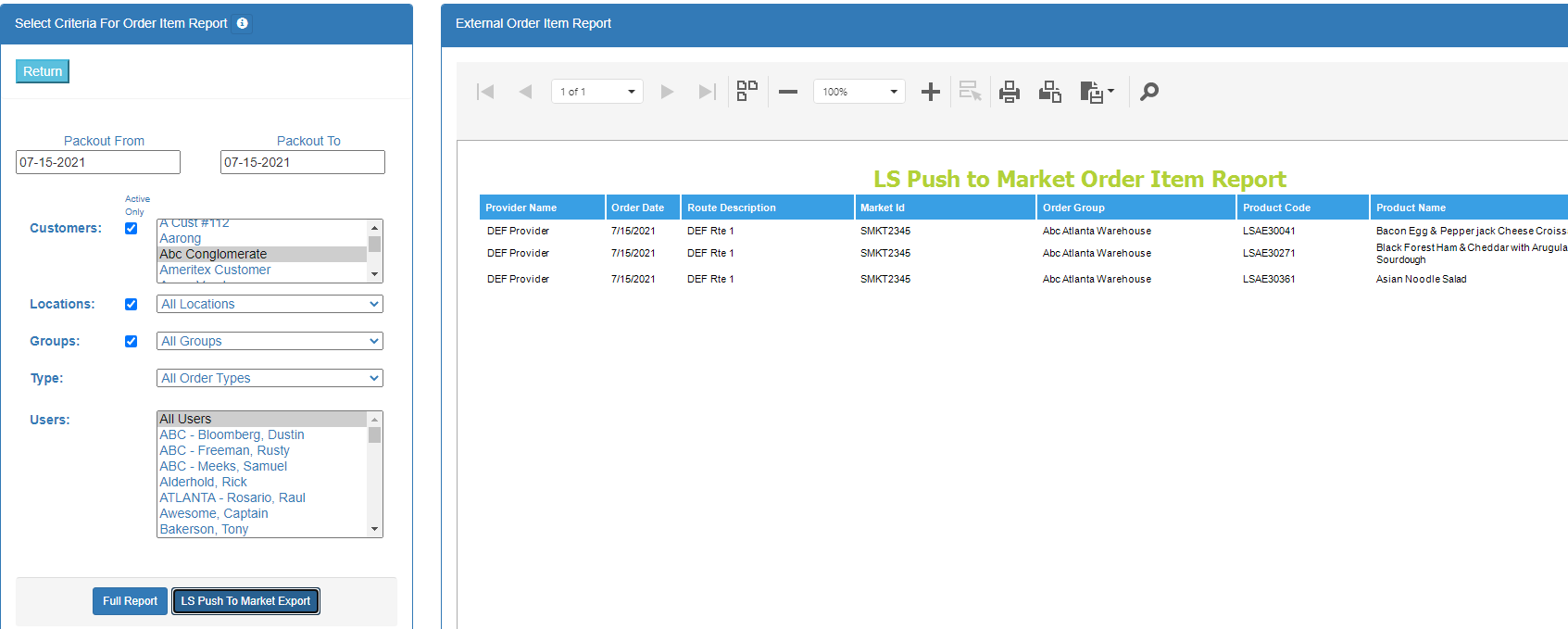1568x629 pixels.
Task: Click scroll-up arrow of Customers list
Action: 374,228
